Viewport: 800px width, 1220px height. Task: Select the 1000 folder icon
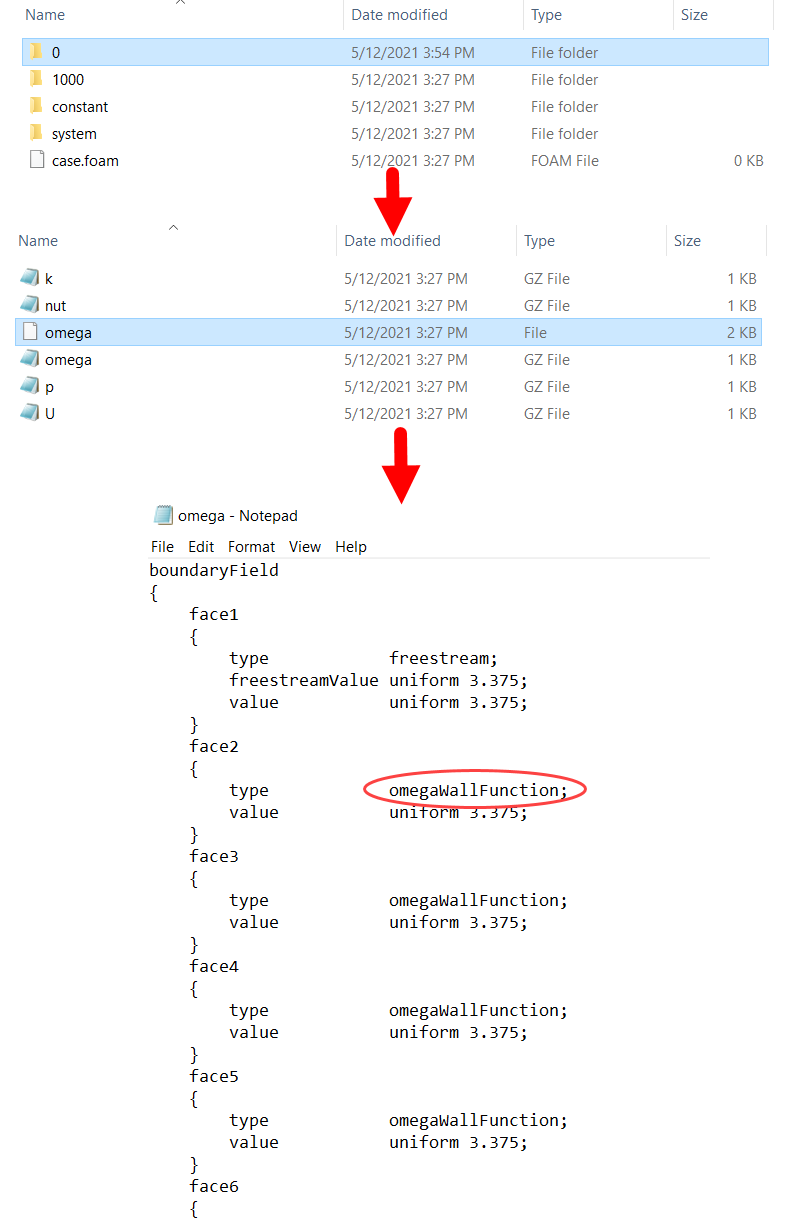(36, 79)
